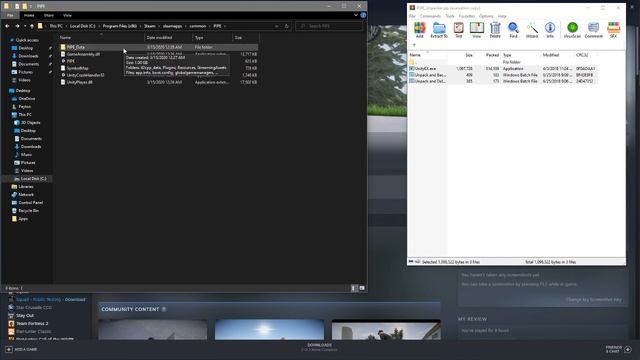
Task: Click the Search PIPE box in Explorer
Action: (329, 26)
